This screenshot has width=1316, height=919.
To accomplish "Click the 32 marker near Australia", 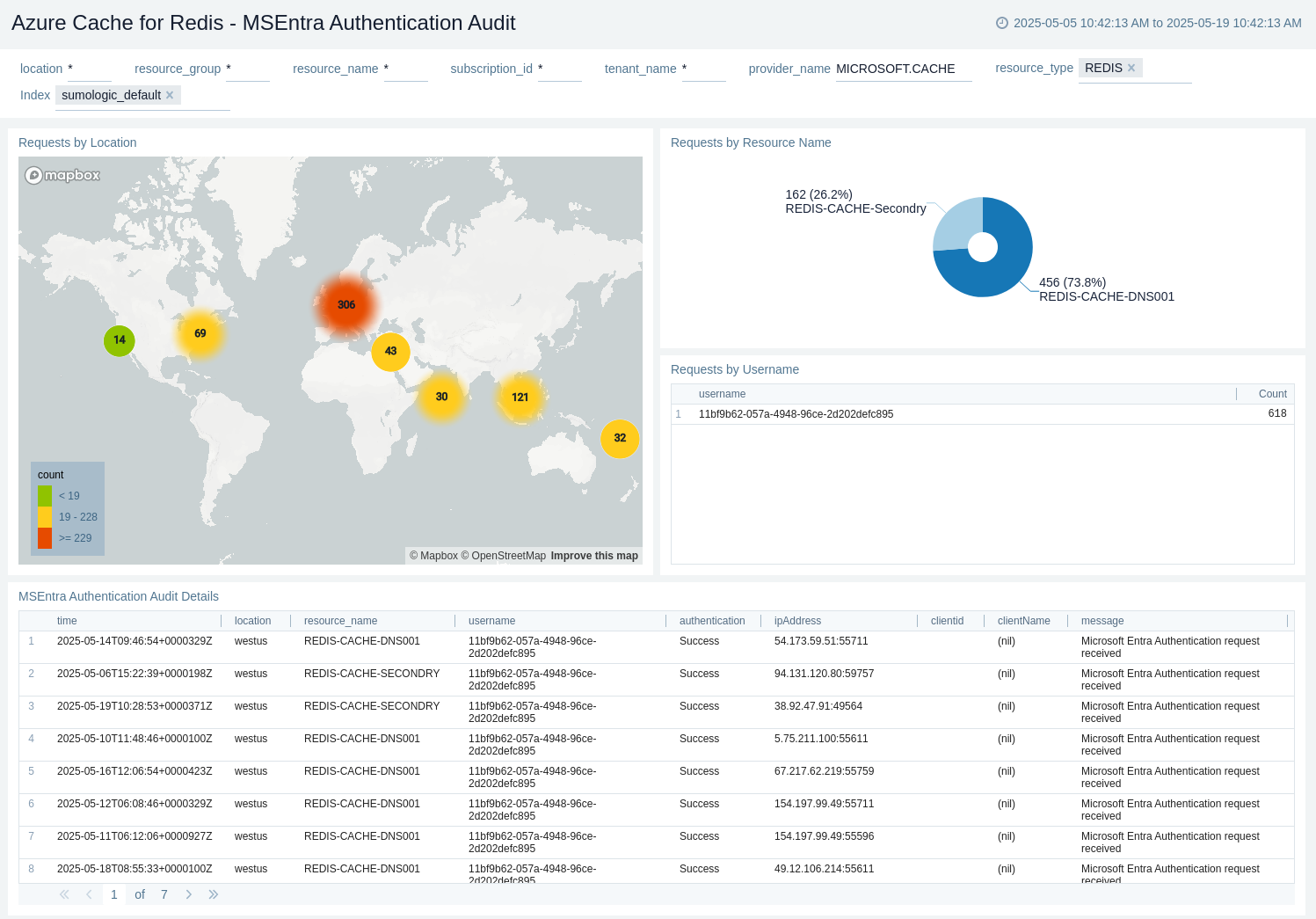I will [620, 438].
